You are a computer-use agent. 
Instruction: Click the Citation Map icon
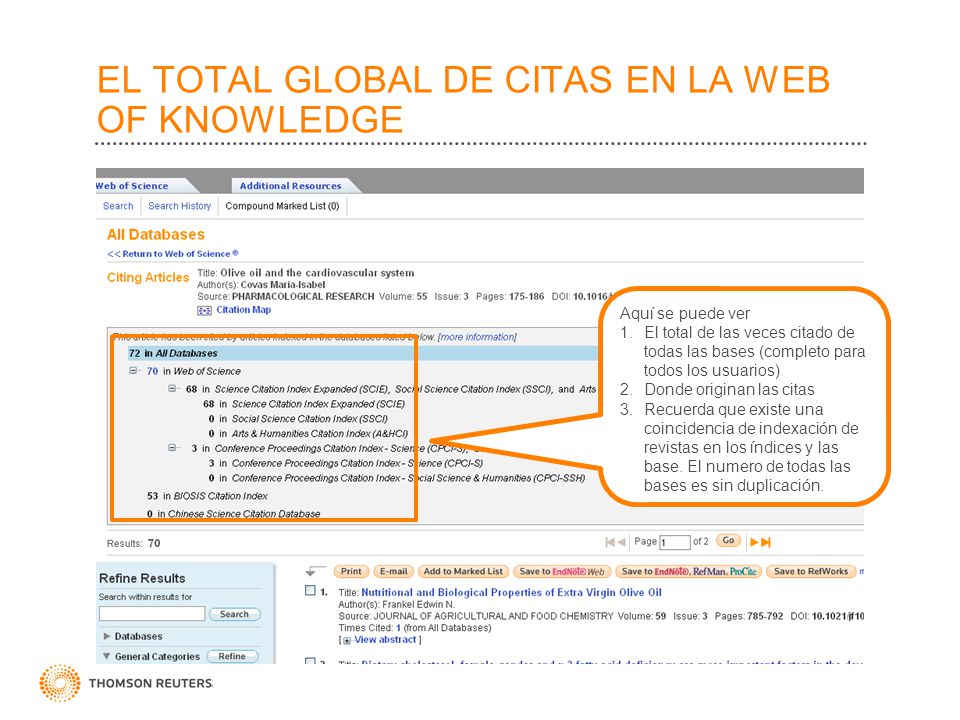204,310
